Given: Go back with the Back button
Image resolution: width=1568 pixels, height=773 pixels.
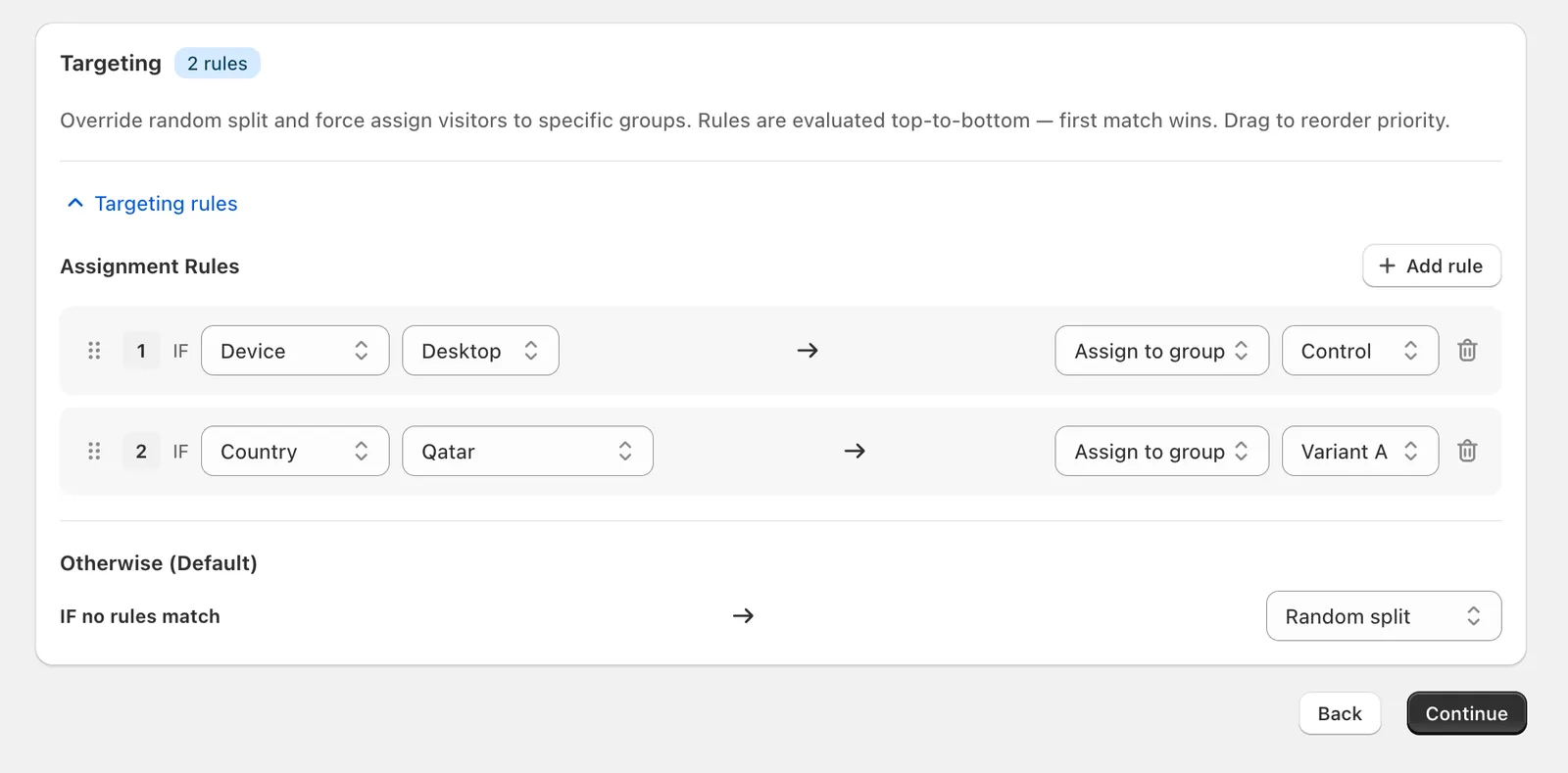Looking at the screenshot, I should (x=1340, y=713).
